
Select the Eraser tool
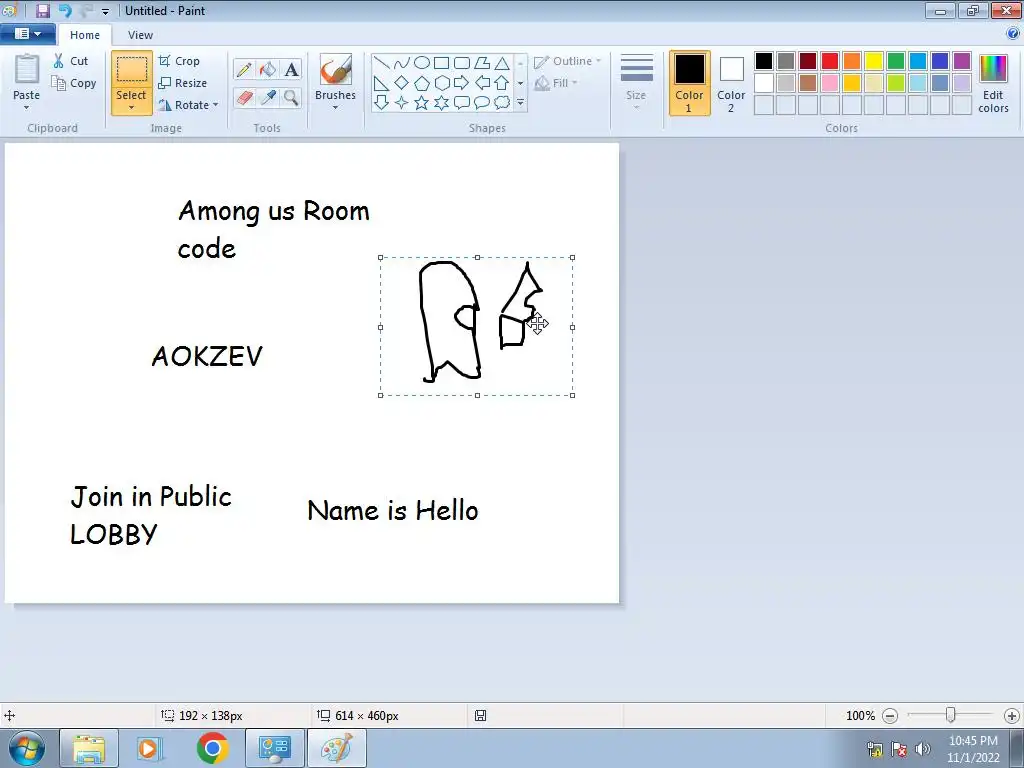244,98
